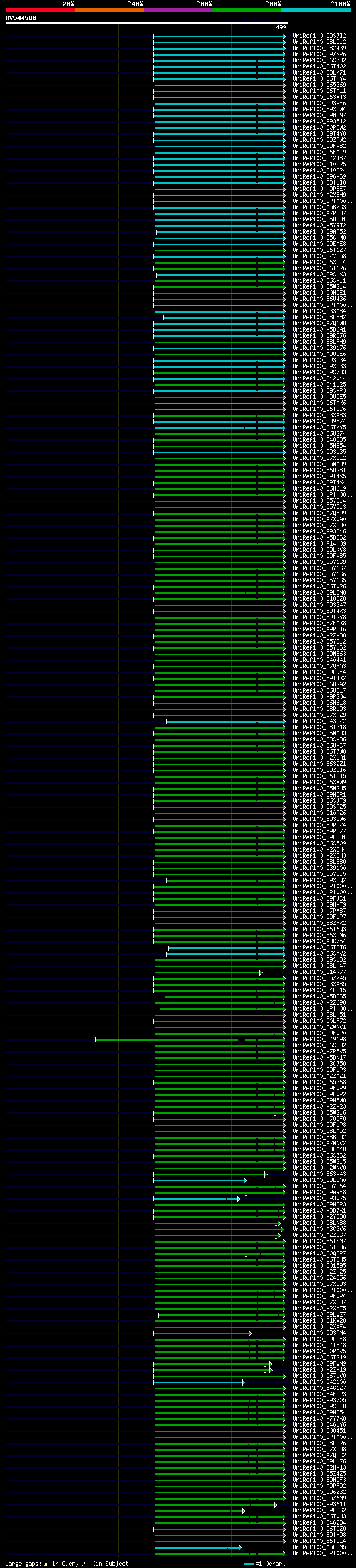Choose hit UniRef100_B6UAC7

pos(319,746)
